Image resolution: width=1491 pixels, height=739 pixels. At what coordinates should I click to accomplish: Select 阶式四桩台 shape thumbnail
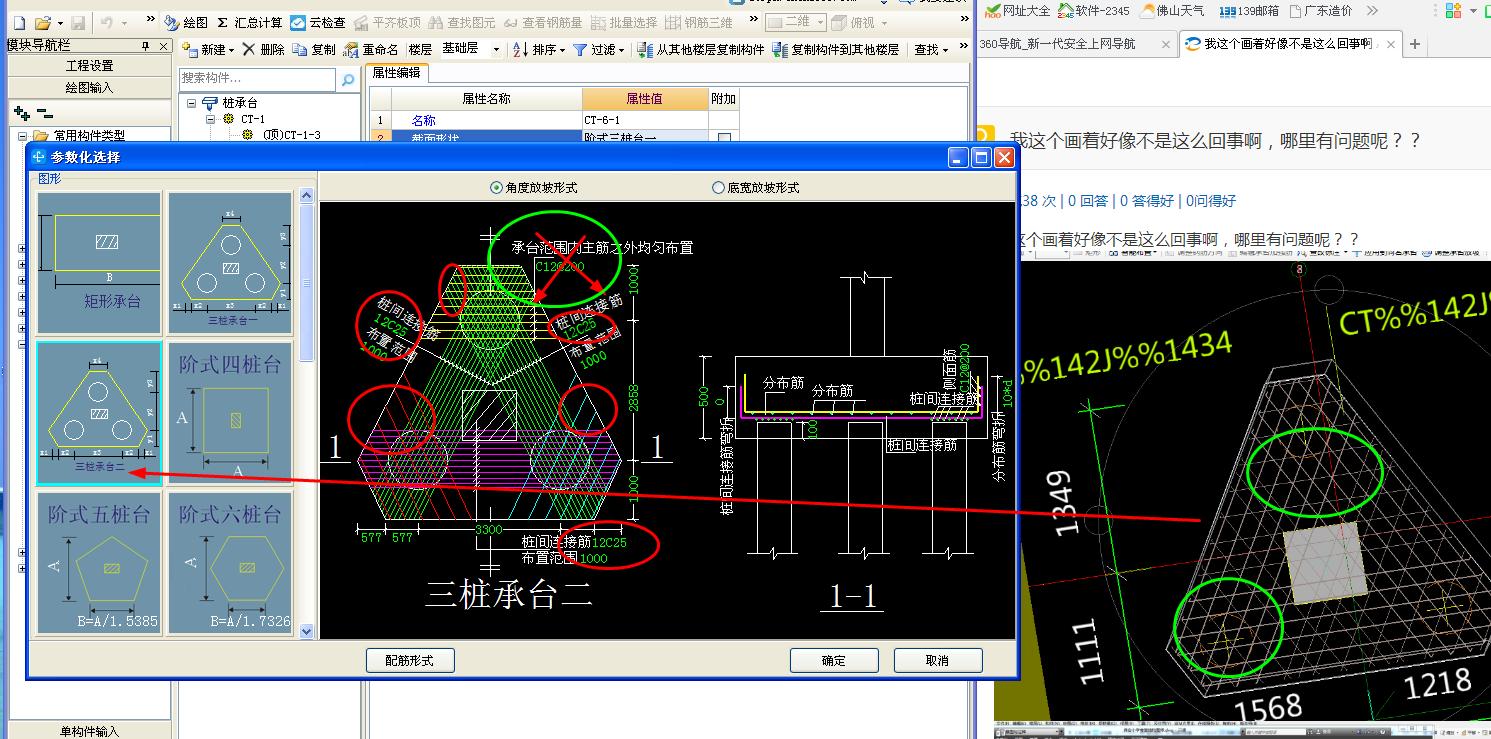[230, 413]
